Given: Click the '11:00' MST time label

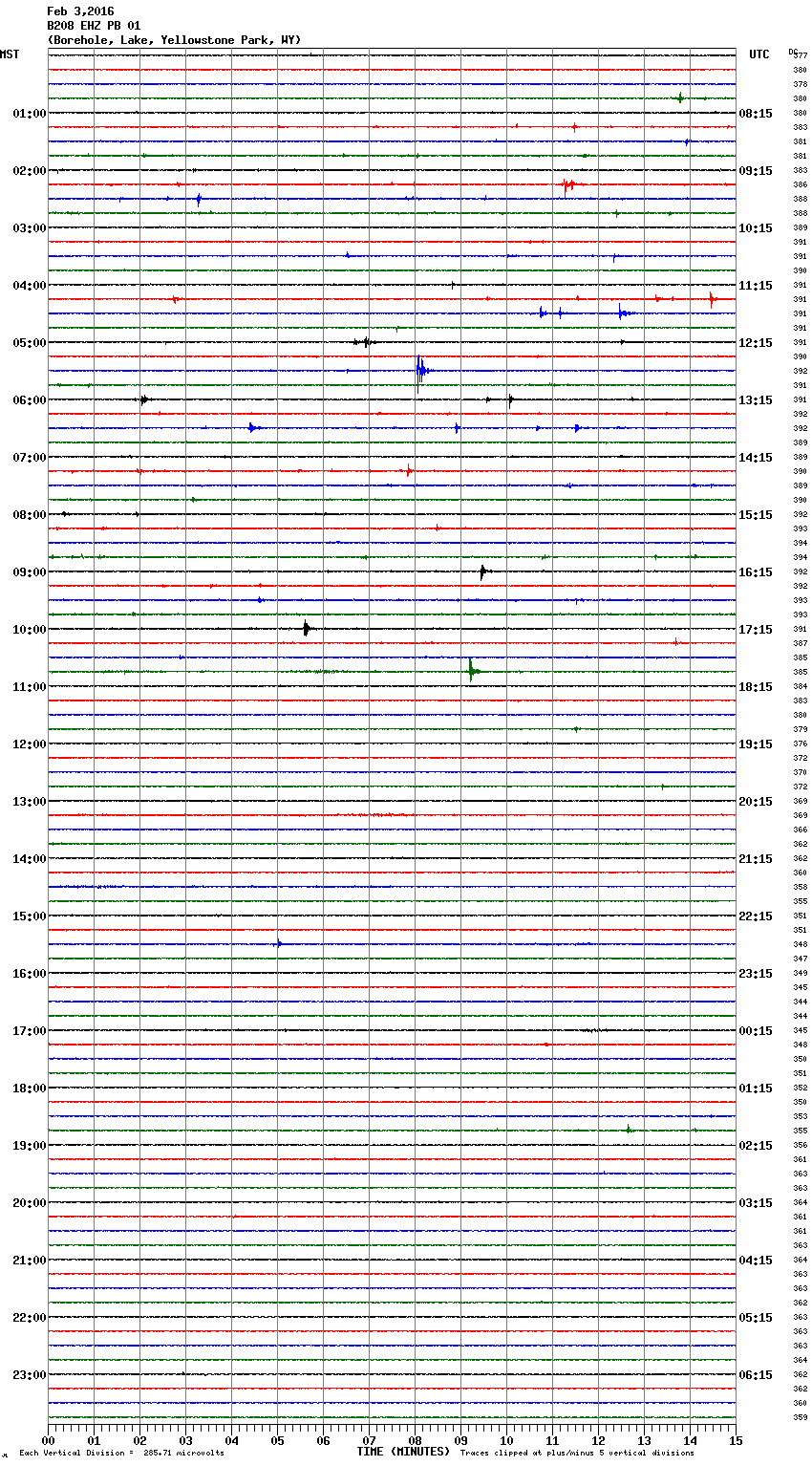Looking at the screenshot, I should [29, 687].
